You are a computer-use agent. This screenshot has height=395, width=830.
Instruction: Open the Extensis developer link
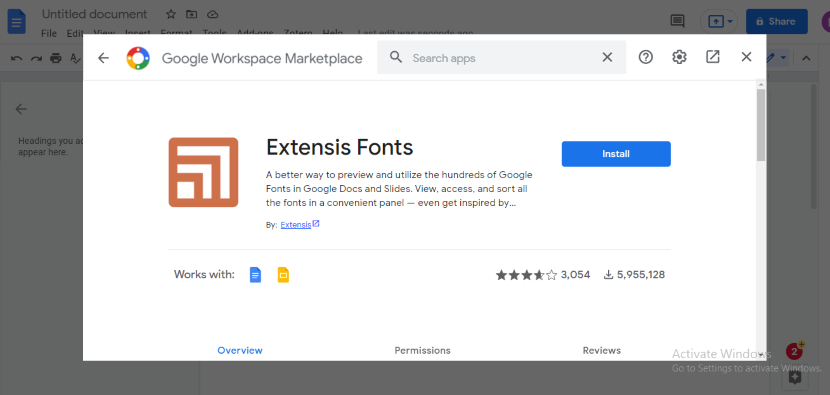pos(296,225)
